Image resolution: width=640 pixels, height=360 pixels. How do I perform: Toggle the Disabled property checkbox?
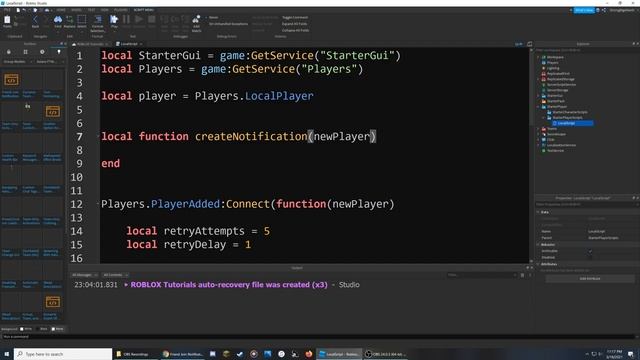click(590, 257)
